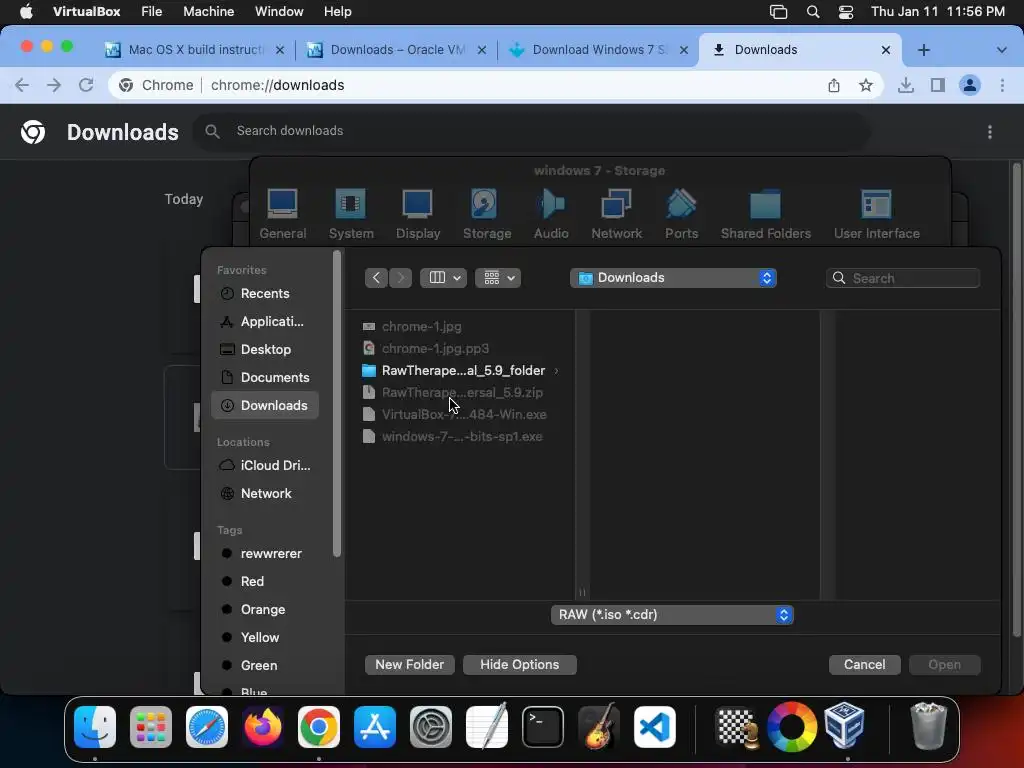The image size is (1024, 768).
Task: Open the File menu
Action: [x=152, y=12]
